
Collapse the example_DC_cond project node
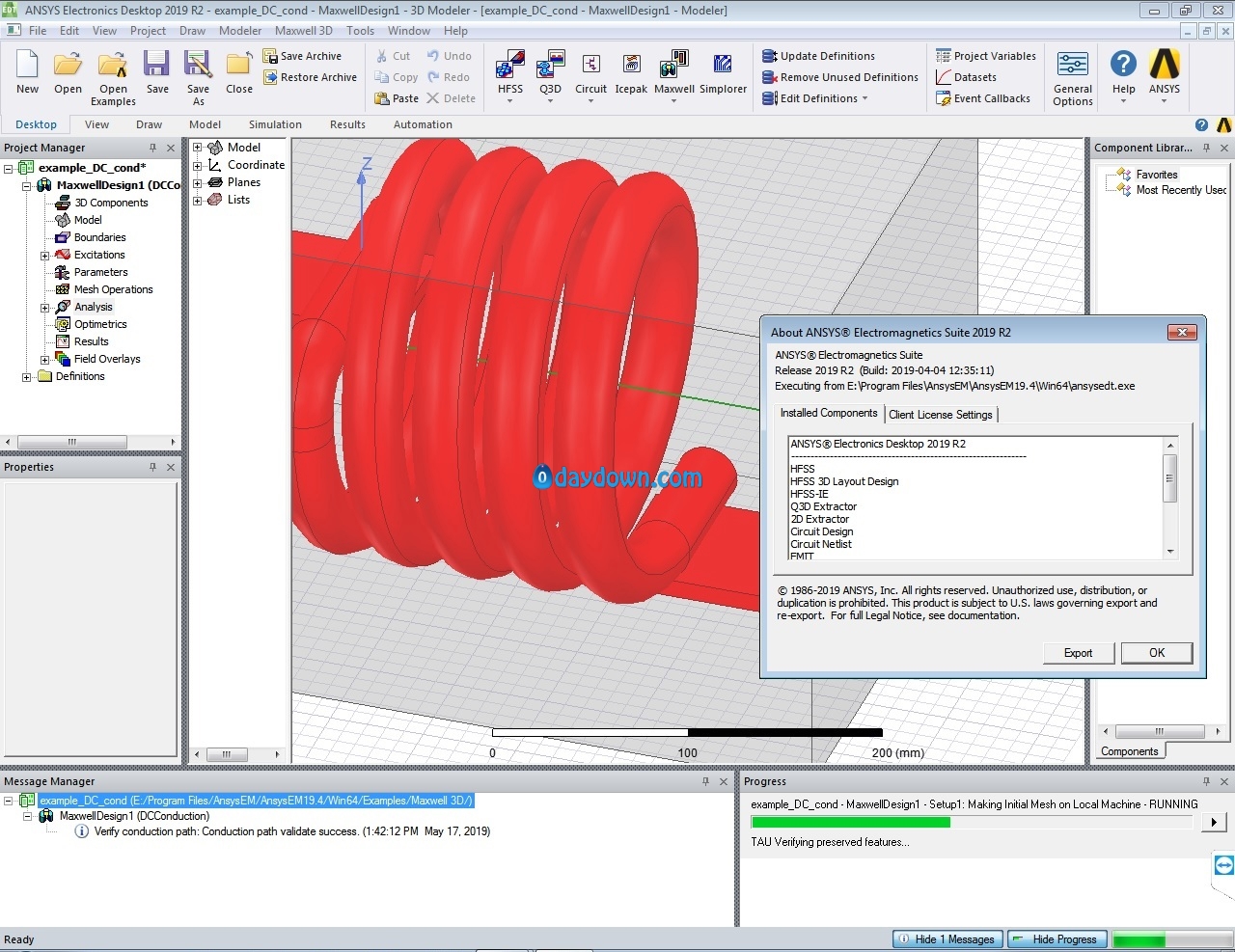coord(9,168)
